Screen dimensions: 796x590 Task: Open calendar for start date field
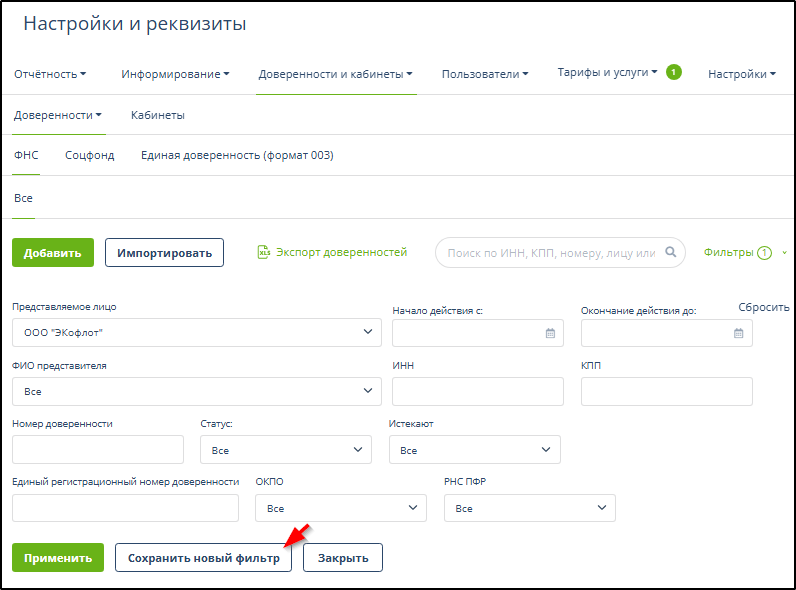click(550, 333)
